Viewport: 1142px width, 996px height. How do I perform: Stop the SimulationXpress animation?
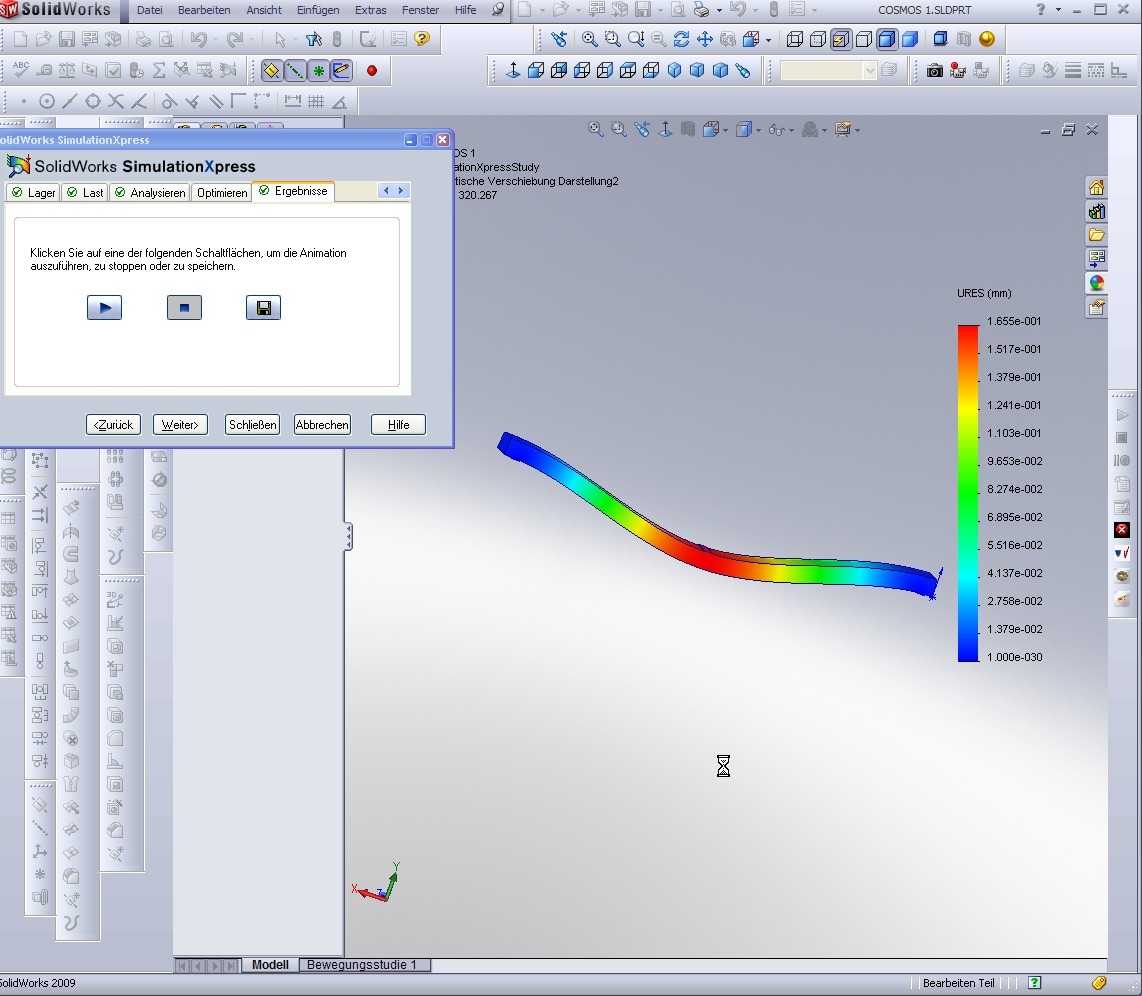(x=184, y=308)
